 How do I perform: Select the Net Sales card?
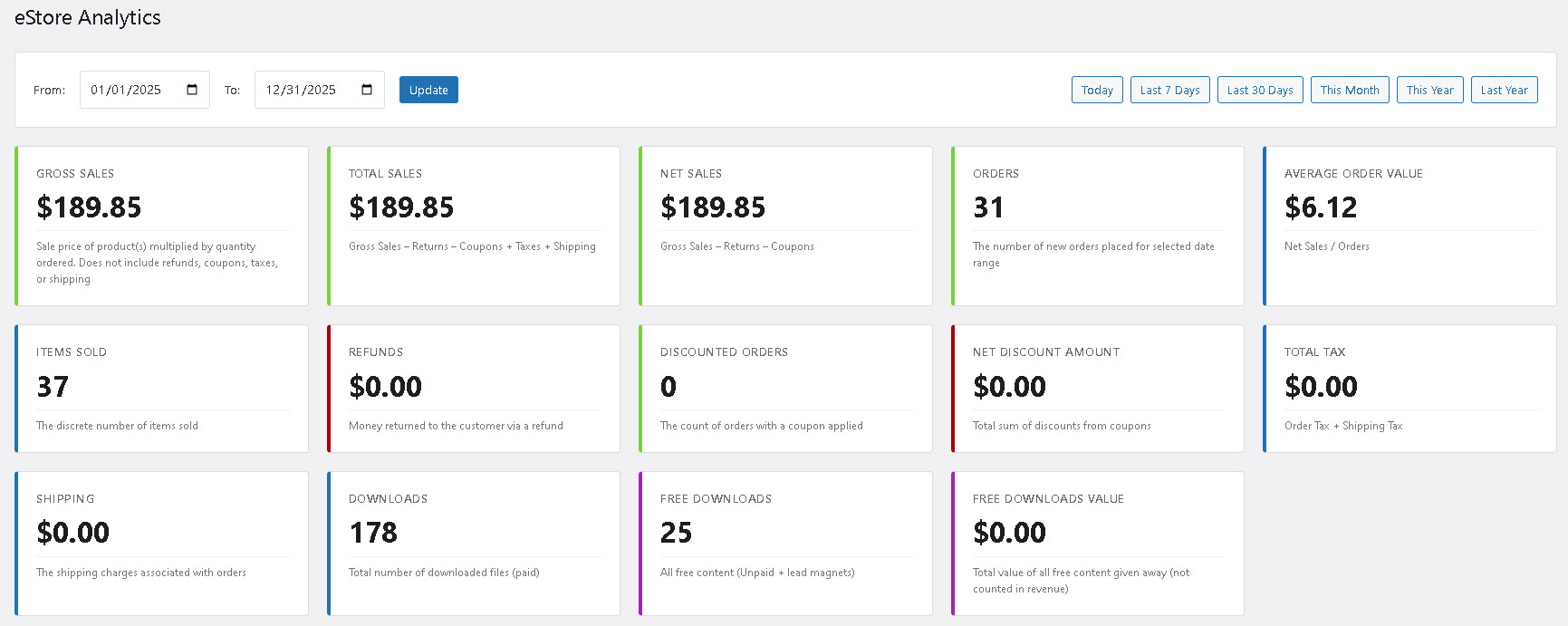[x=785, y=226]
